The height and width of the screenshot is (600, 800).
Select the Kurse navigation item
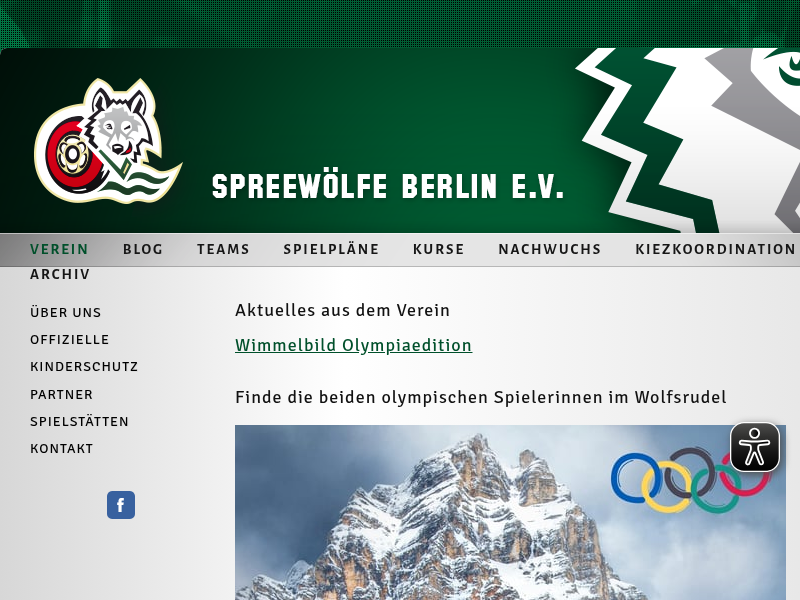click(439, 249)
